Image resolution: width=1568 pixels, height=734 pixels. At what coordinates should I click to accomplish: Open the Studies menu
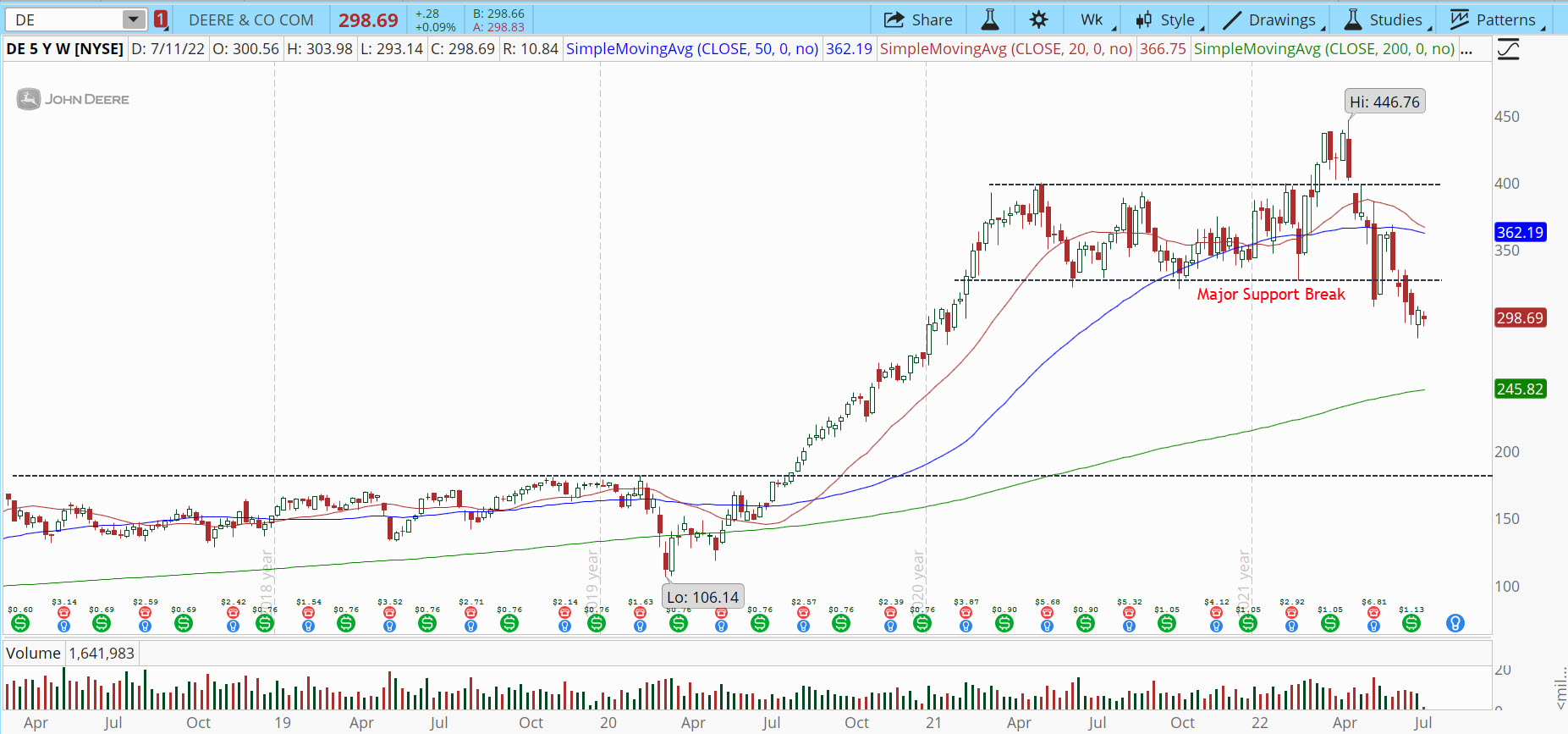coord(1387,19)
